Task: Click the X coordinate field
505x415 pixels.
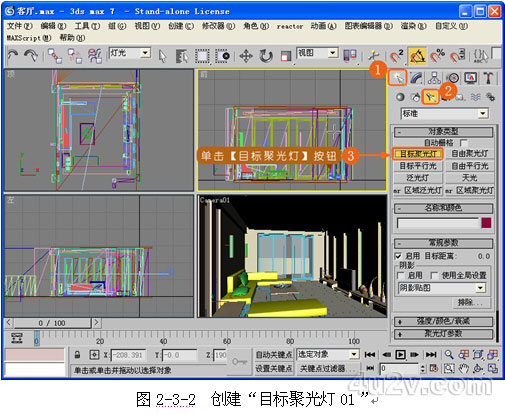Action: click(x=128, y=355)
